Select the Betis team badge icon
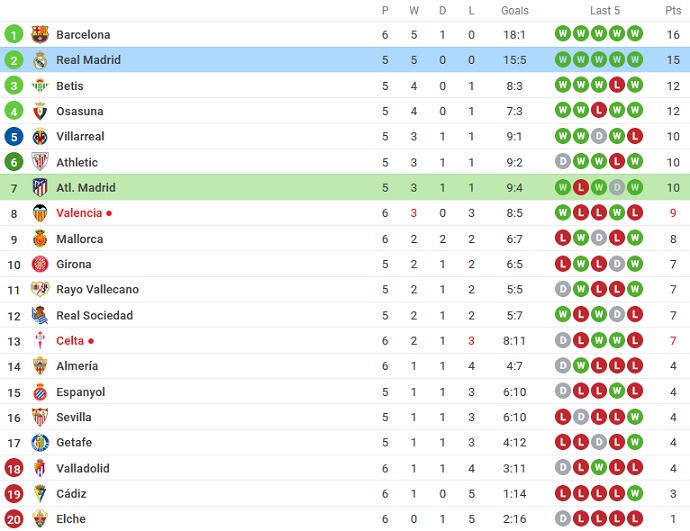The height and width of the screenshot is (531, 690). coord(40,86)
